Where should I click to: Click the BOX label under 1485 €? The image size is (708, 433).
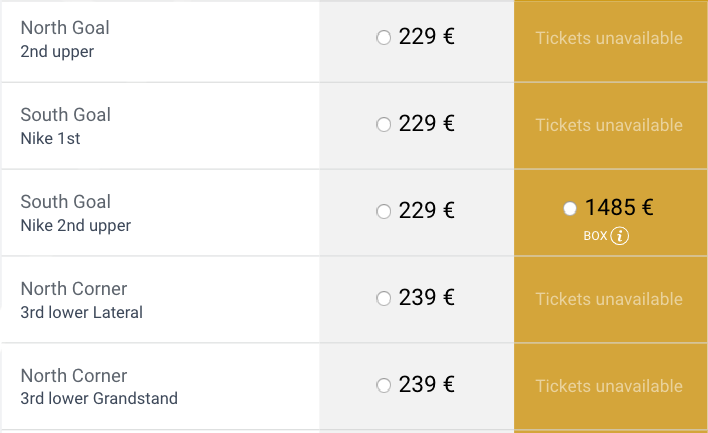595,237
